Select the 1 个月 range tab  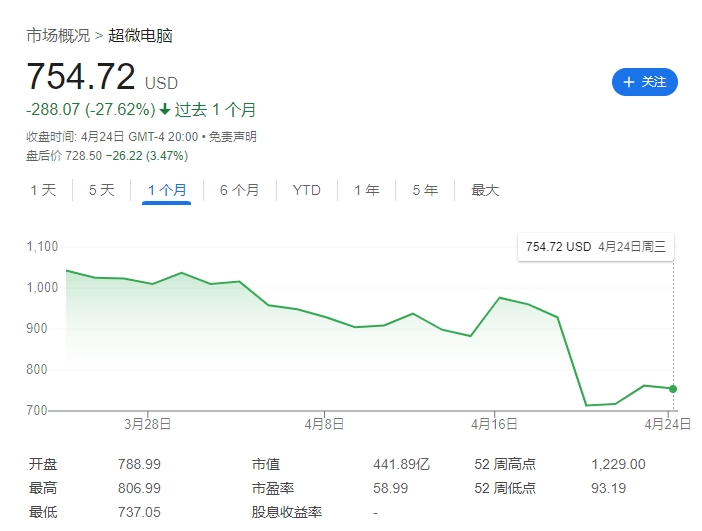click(166, 190)
